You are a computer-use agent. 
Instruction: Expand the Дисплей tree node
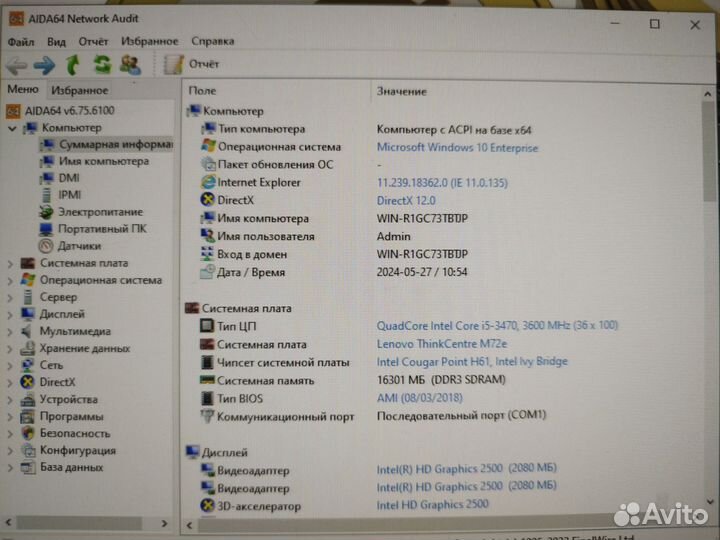pos(10,315)
